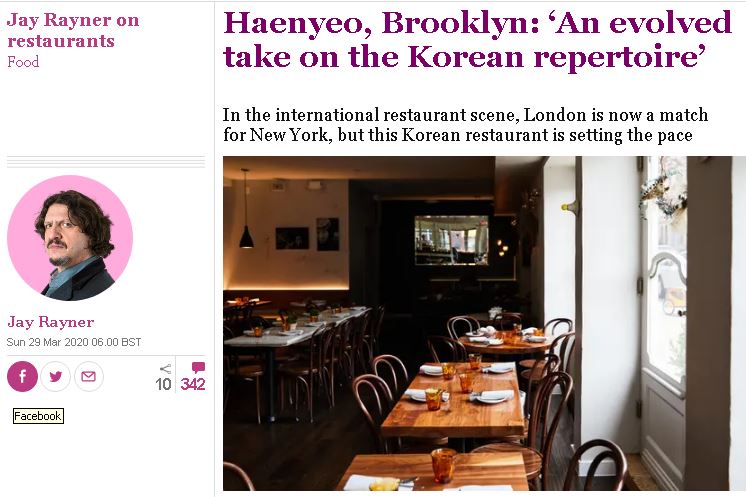Viewport: 746px width, 497px height.
Task: Open the 342 comments count
Action: click(193, 384)
